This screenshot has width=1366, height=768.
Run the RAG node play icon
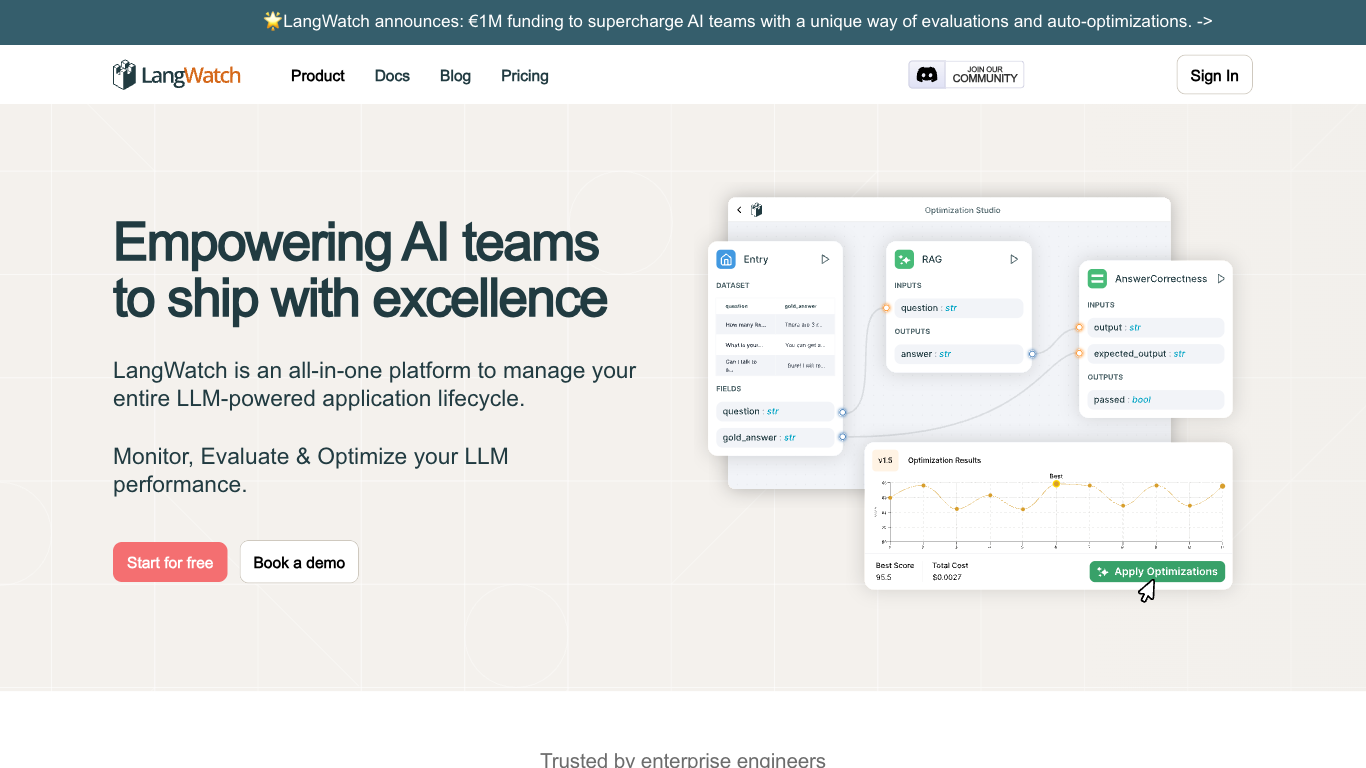click(1014, 259)
